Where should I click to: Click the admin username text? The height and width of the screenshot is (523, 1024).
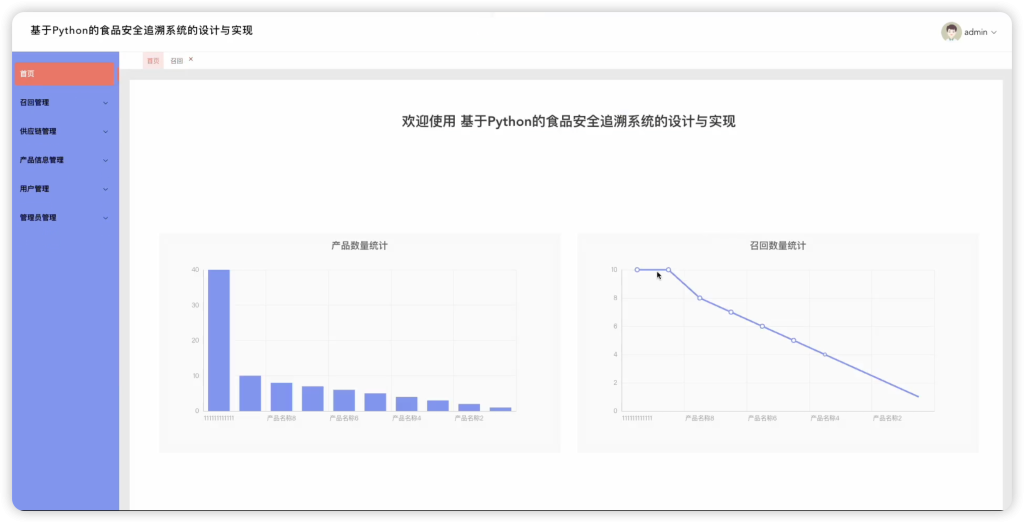pyautogui.click(x=976, y=32)
